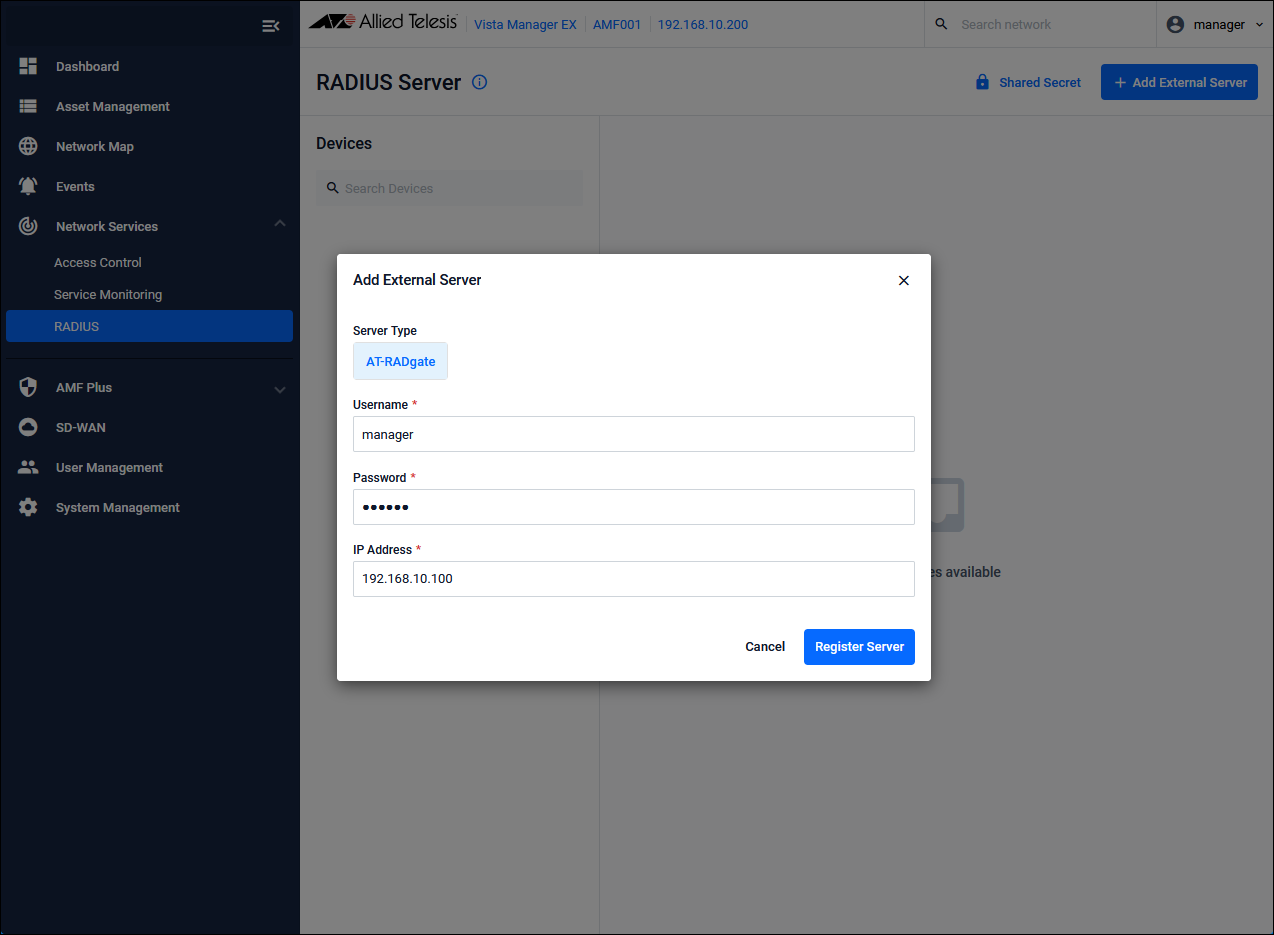The height and width of the screenshot is (935, 1274).
Task: Open Access Control submenu item
Action: coord(98,262)
